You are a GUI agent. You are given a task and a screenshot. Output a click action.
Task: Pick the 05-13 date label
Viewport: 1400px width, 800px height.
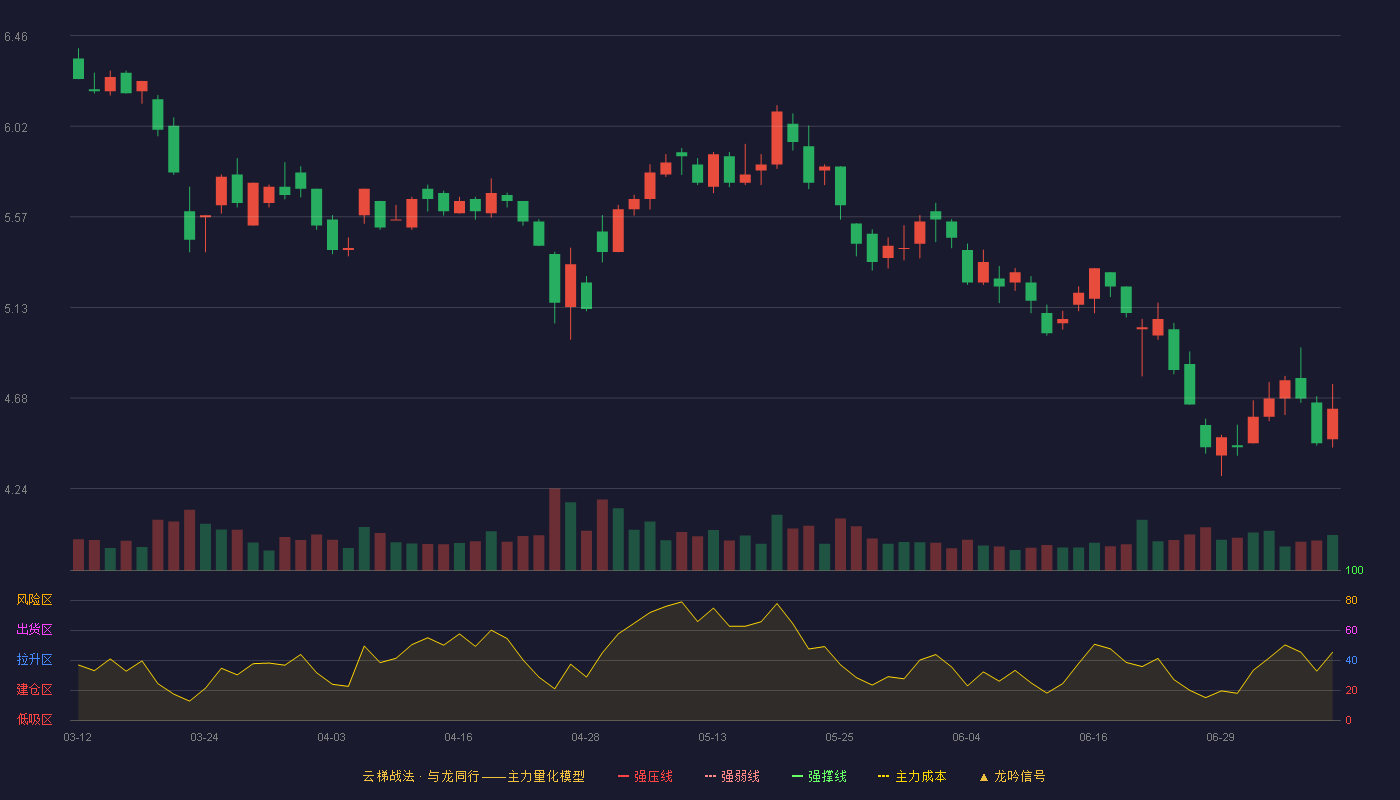712,738
